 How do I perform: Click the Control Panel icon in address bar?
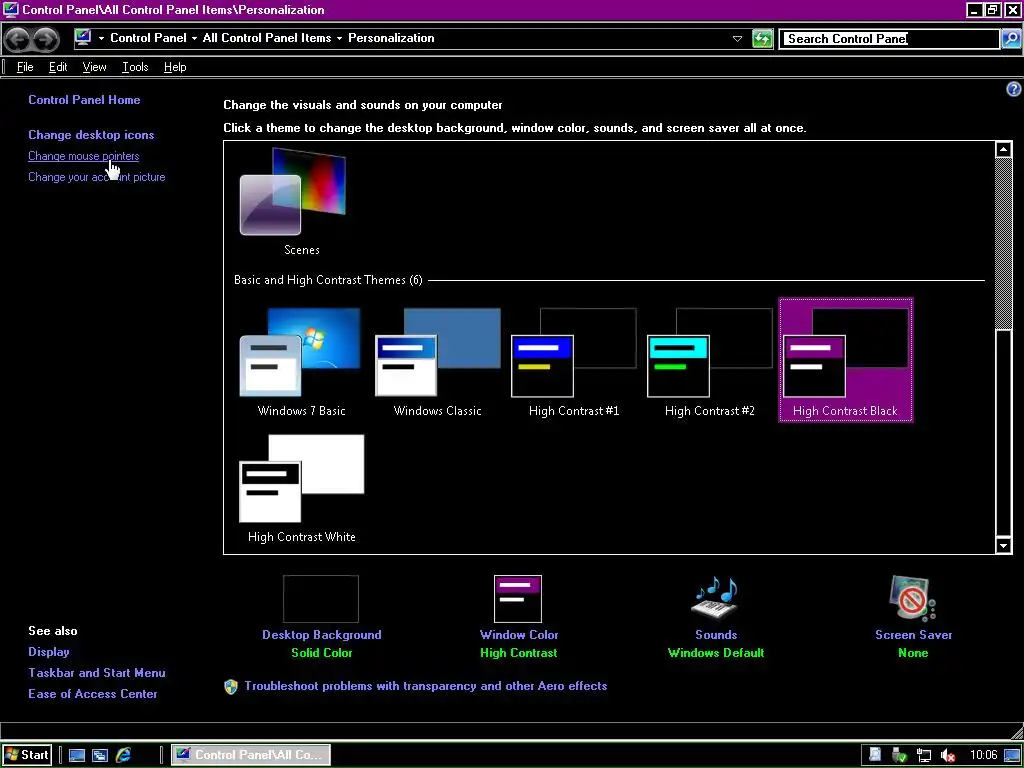83,38
